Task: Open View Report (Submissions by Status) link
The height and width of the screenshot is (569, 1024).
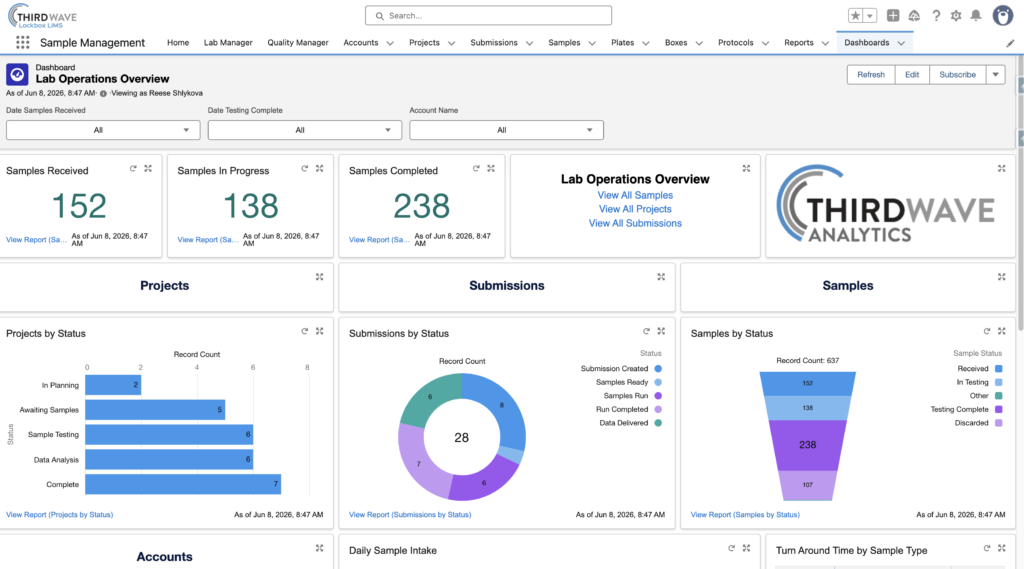Action: (409, 515)
